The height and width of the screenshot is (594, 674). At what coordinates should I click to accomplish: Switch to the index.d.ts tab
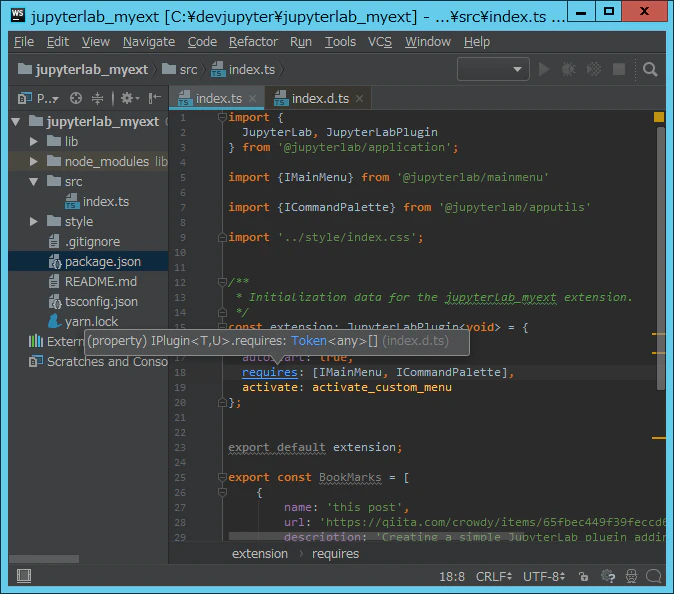tap(320, 99)
